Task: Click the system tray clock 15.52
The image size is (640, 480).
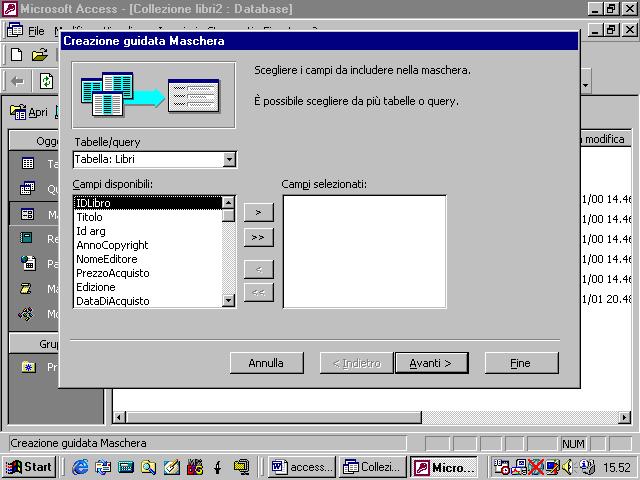Action: (617, 467)
